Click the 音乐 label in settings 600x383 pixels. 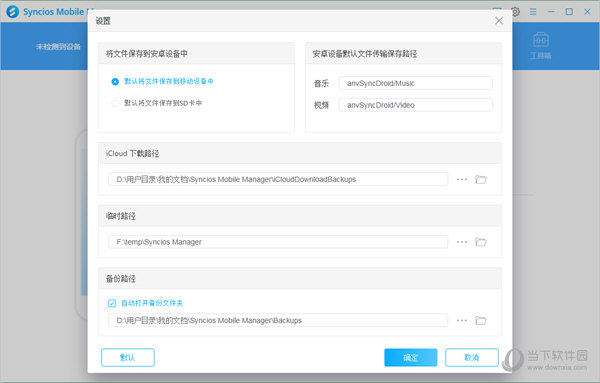click(x=321, y=83)
